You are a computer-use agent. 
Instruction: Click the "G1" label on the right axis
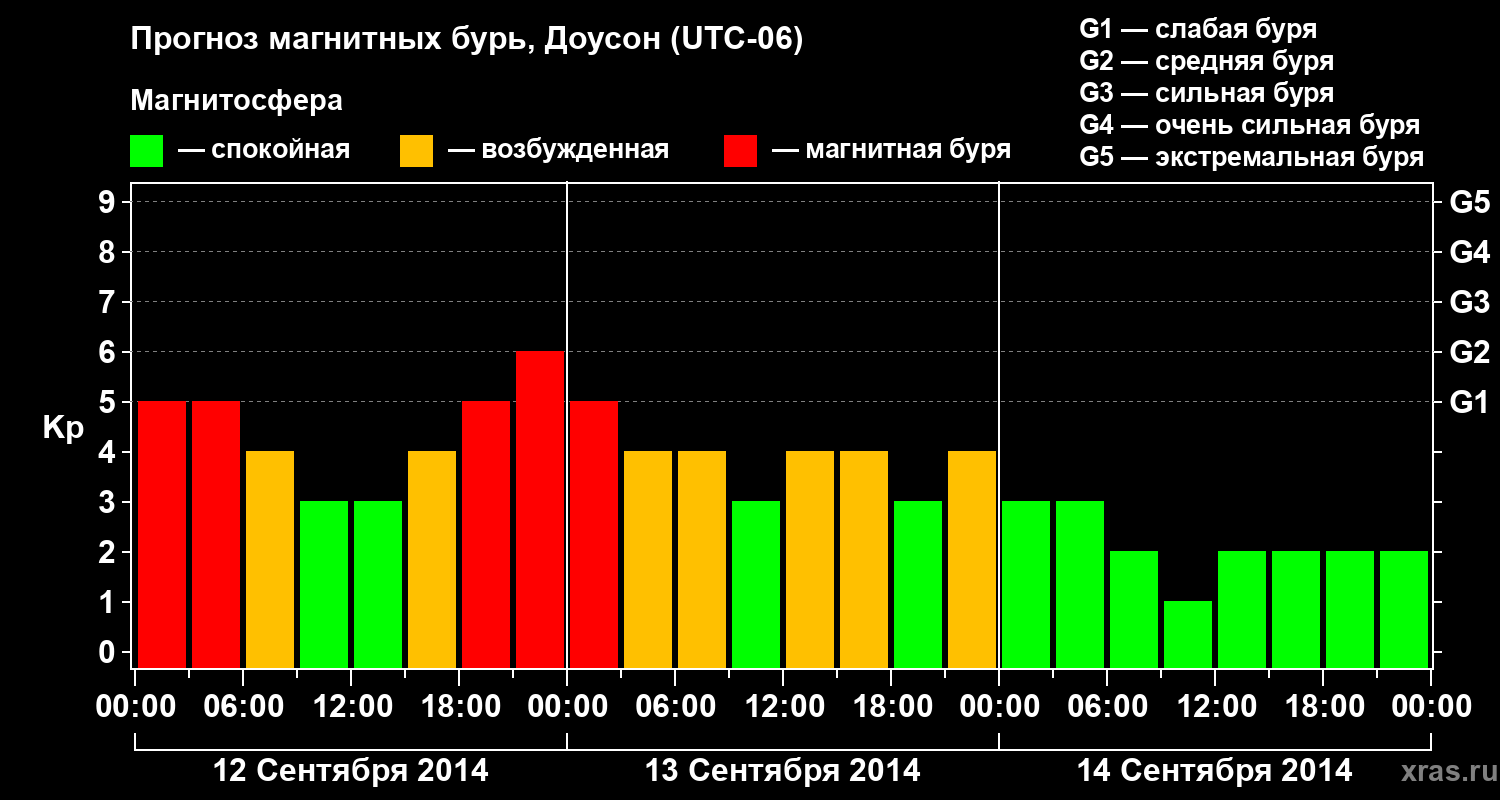point(1470,403)
